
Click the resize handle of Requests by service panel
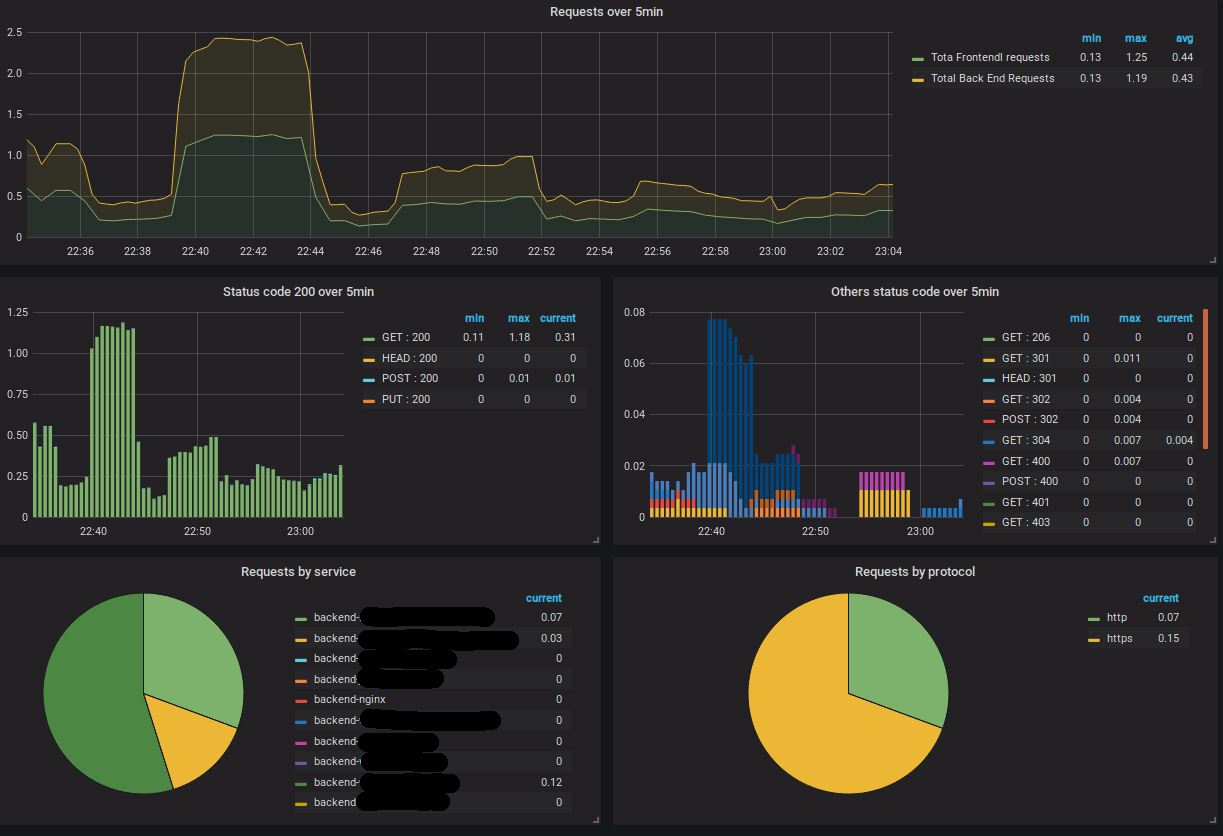click(596, 820)
